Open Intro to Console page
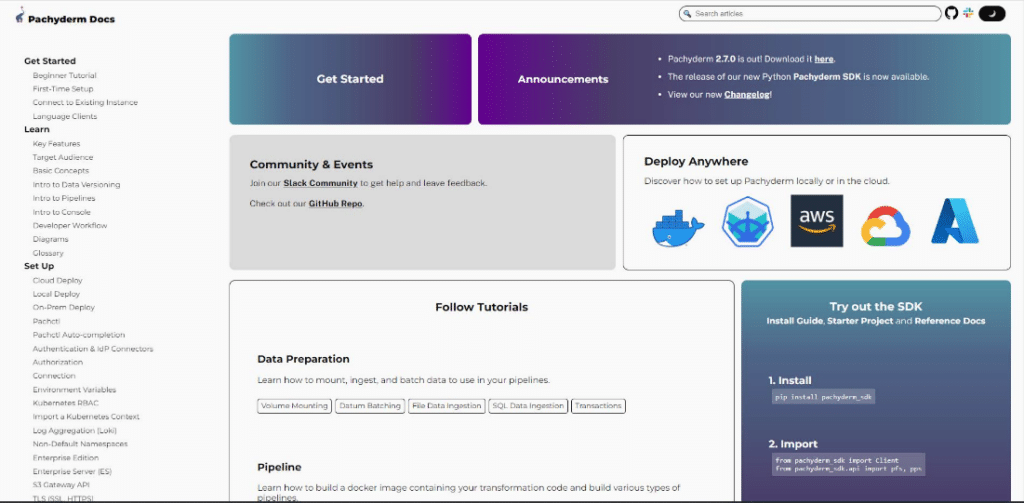The width and height of the screenshot is (1024, 503). point(61,212)
